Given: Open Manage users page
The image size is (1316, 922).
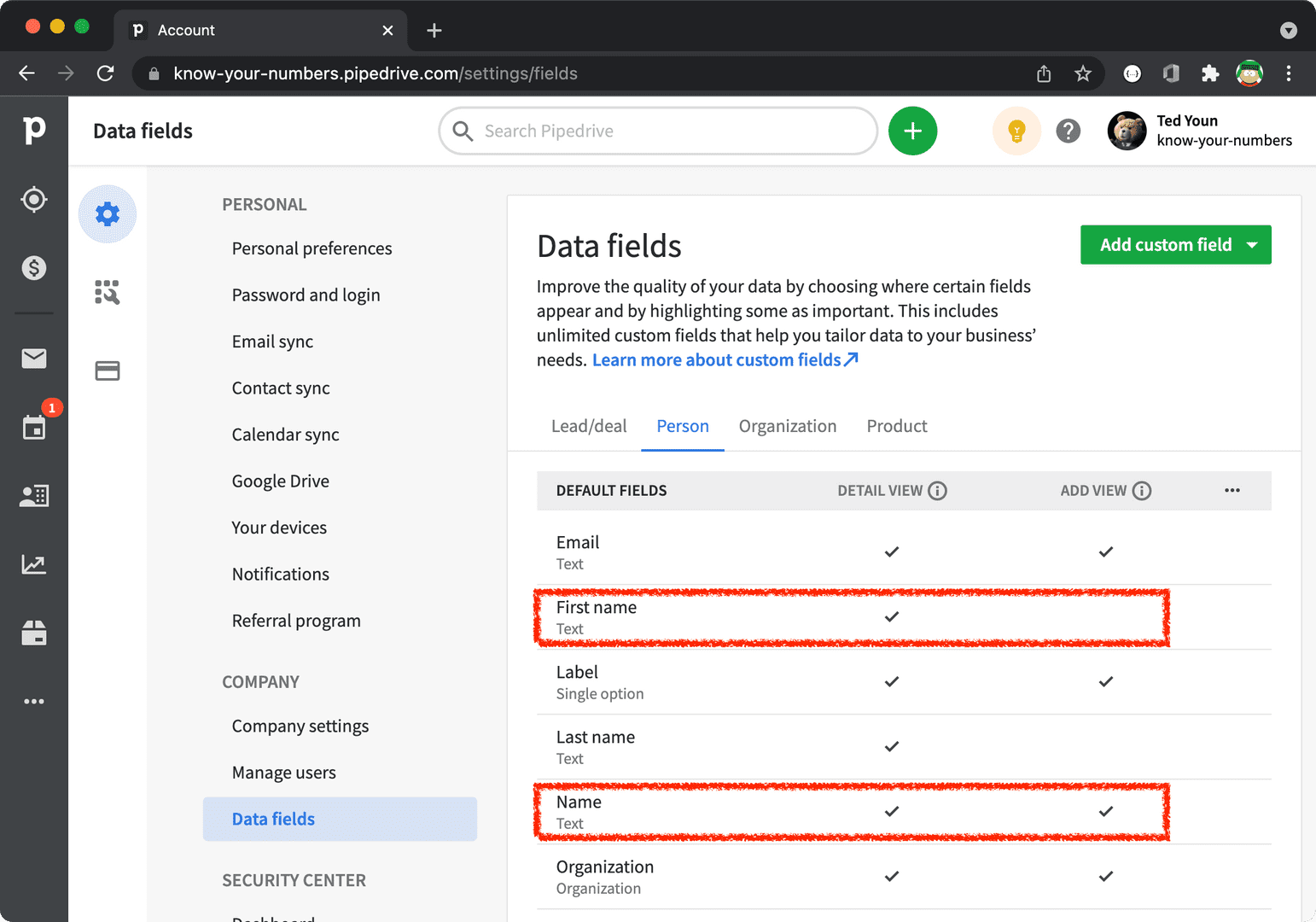Looking at the screenshot, I should pos(284,773).
